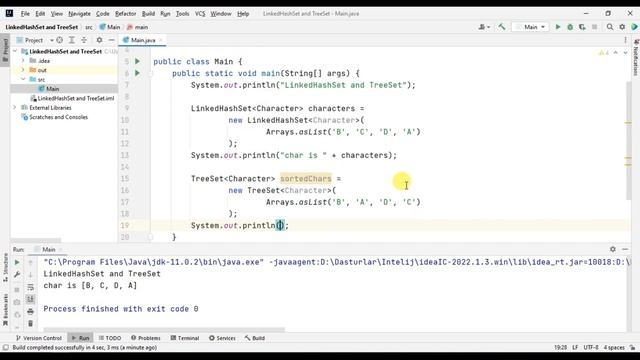The width and height of the screenshot is (640, 360).
Task: Go to next highlighted error arrow
Action: point(625,53)
